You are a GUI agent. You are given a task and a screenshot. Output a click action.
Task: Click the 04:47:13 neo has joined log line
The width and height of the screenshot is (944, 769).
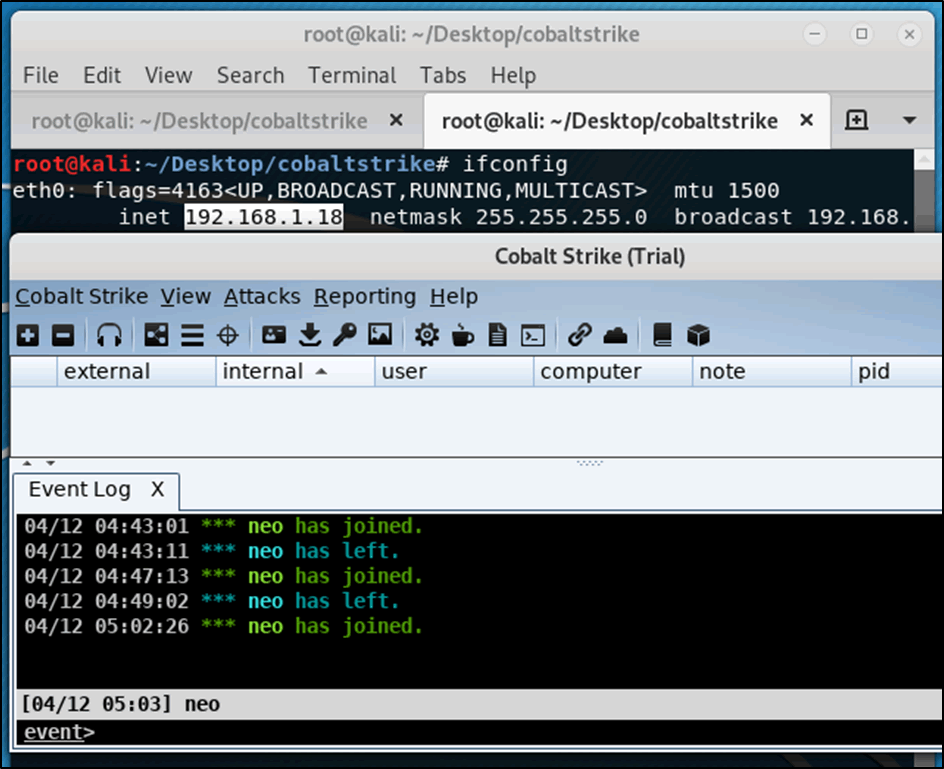[223, 576]
